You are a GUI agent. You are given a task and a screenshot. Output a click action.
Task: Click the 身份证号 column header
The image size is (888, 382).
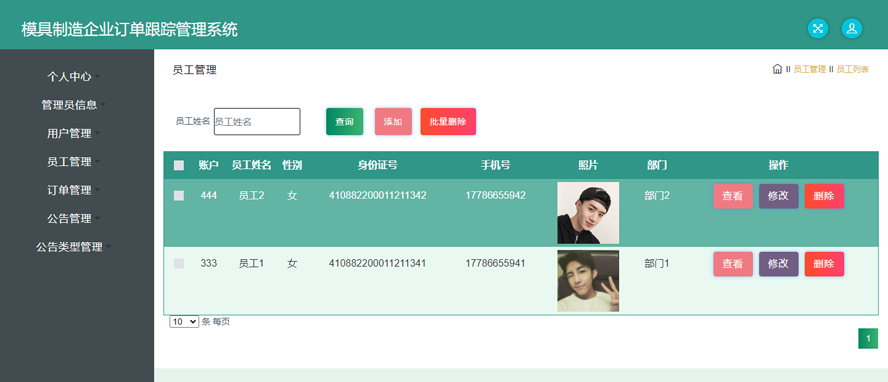(378, 165)
